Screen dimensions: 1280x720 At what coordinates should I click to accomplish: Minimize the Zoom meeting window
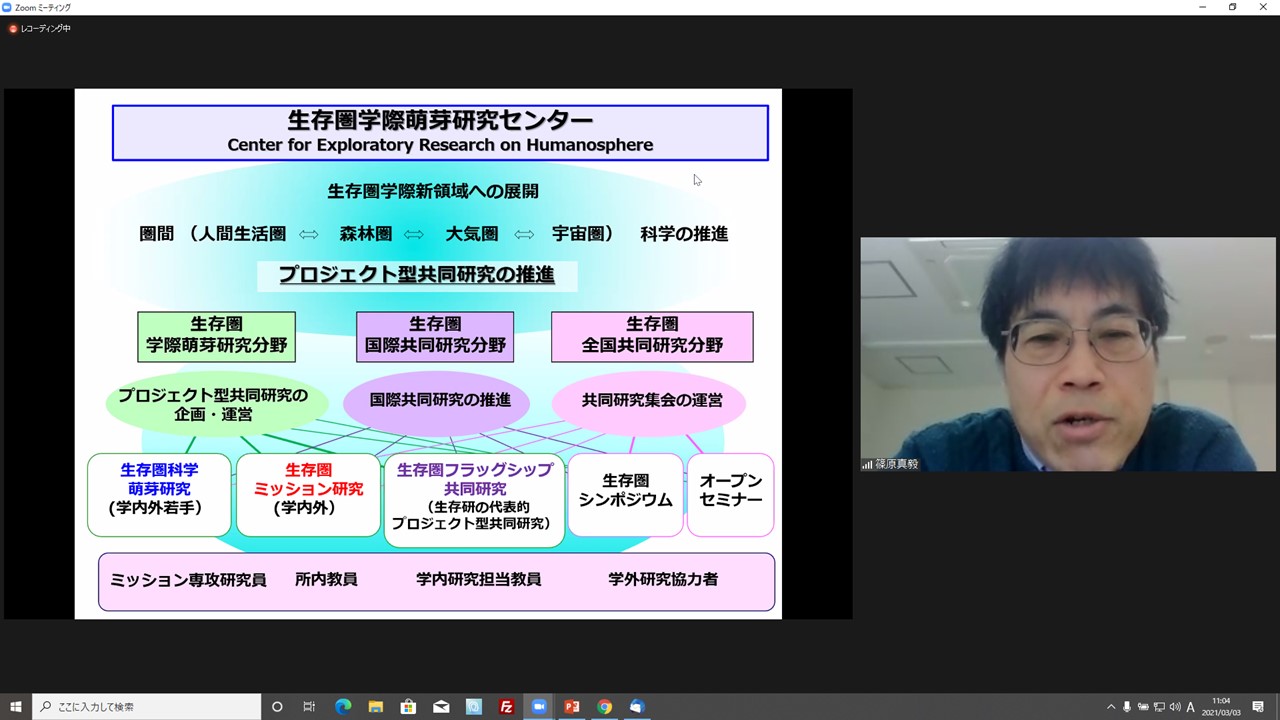click(1203, 7)
